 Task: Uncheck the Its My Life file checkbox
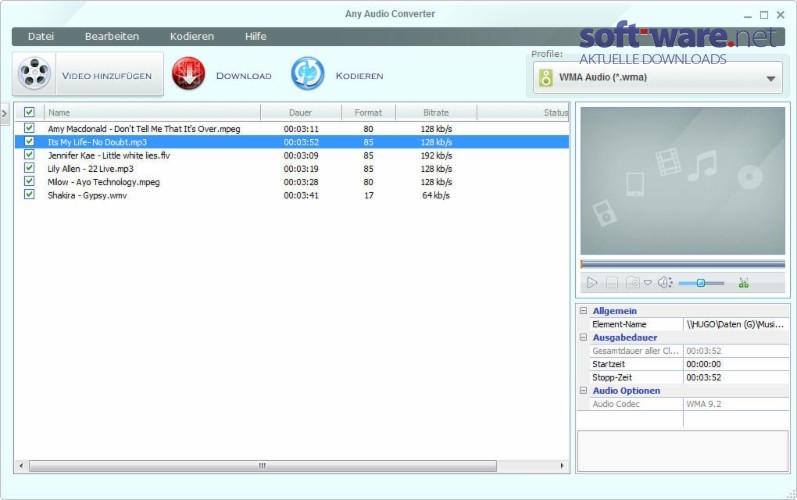point(29,141)
